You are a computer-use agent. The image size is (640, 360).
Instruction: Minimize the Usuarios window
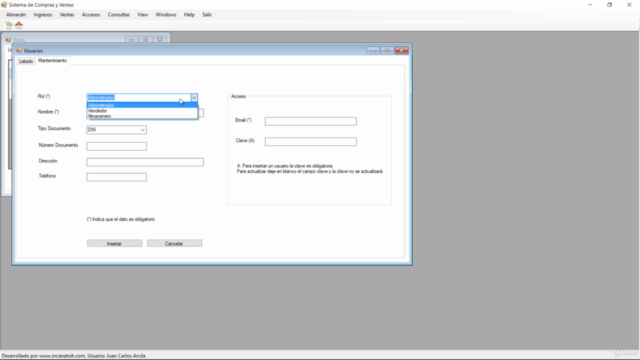pyautogui.click(x=373, y=50)
